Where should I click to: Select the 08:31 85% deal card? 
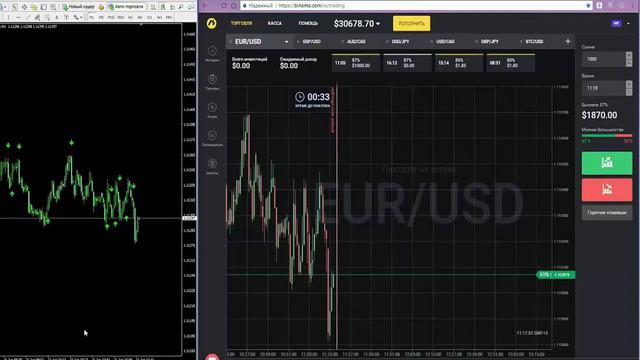point(510,63)
